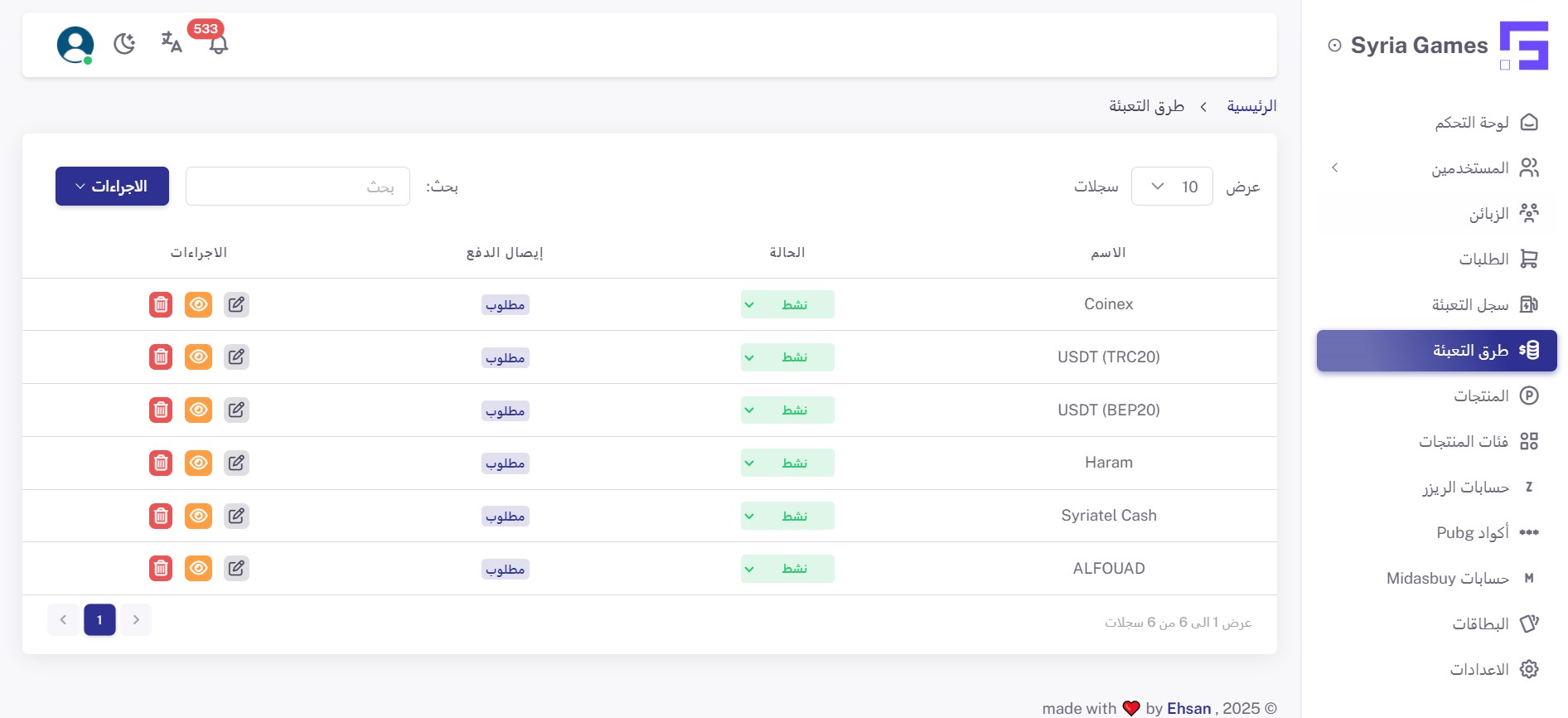Delete the Coinex payment method

161,304
